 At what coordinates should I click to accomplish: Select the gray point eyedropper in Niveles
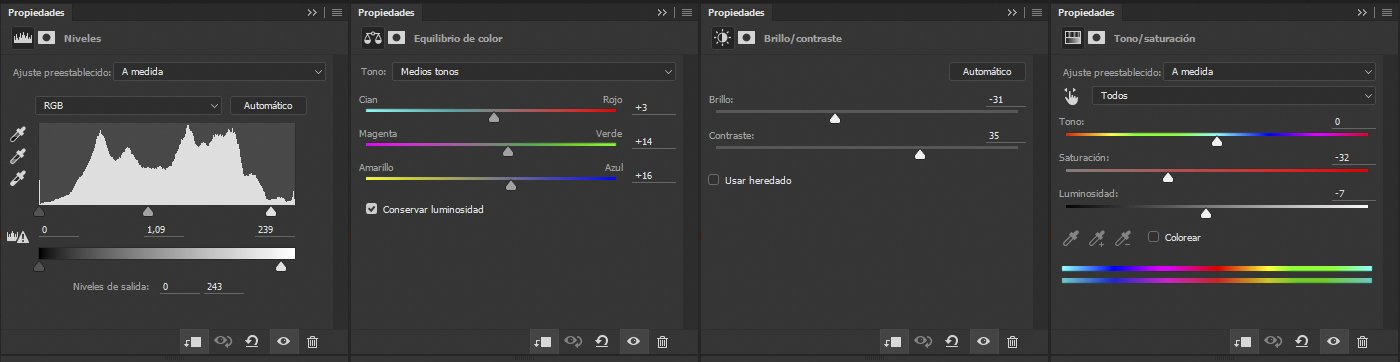[x=17, y=157]
